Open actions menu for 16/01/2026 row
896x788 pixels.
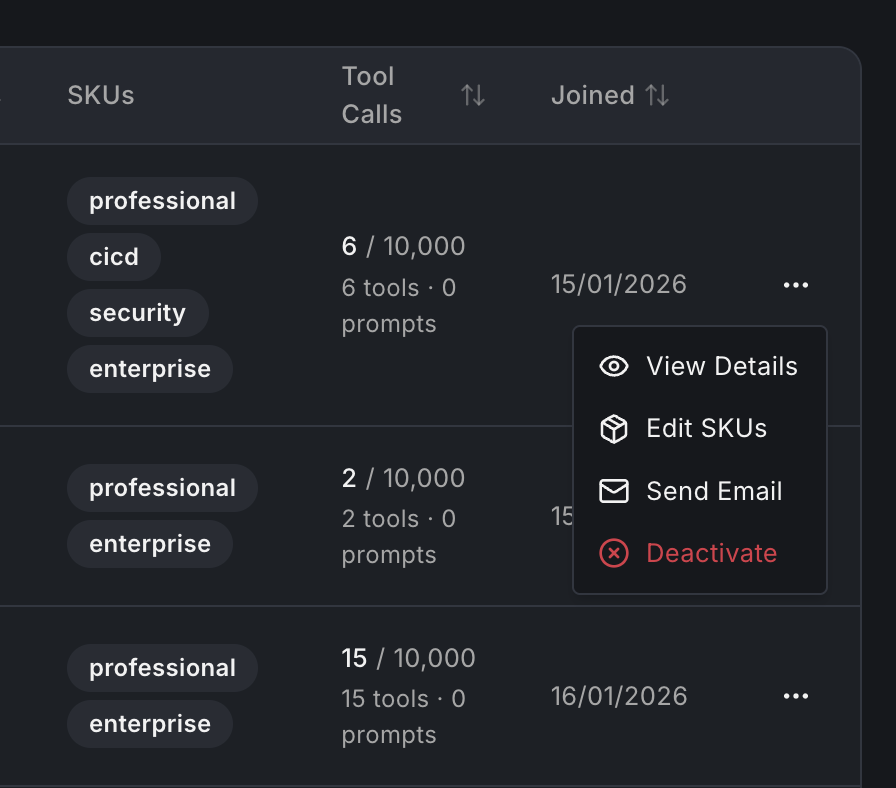[796, 696]
